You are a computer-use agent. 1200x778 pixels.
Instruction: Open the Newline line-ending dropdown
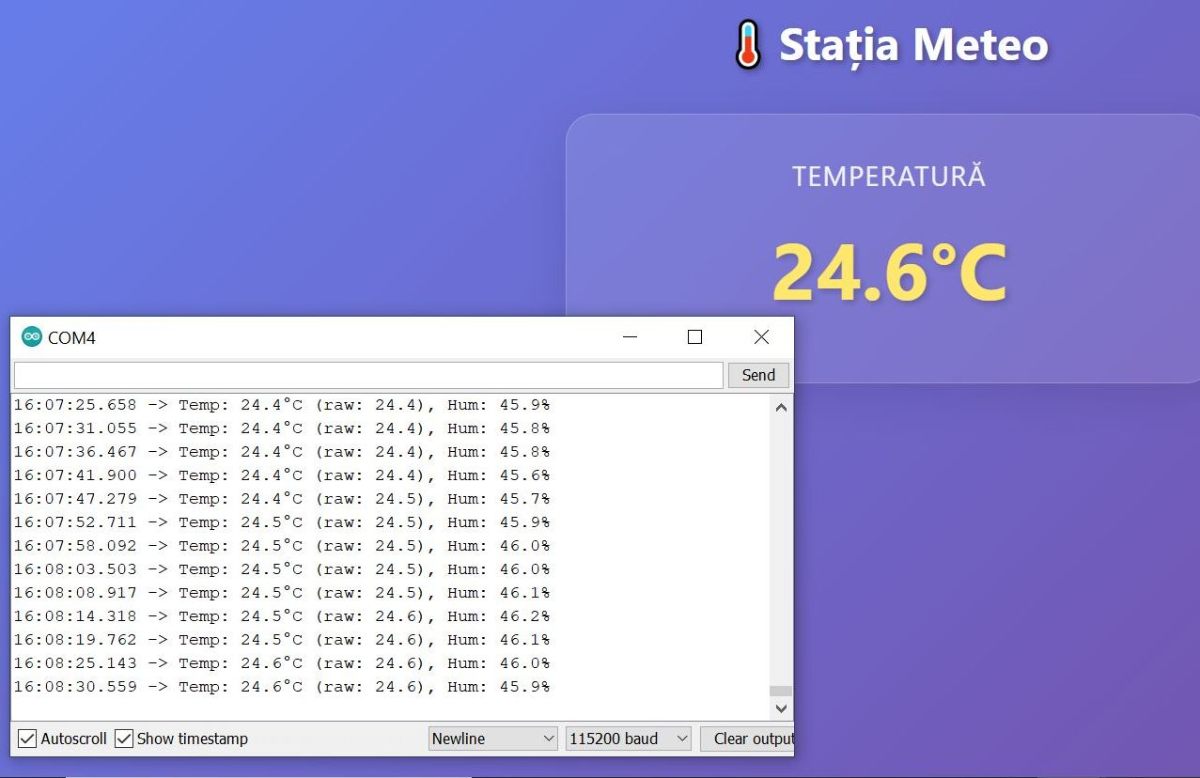pyautogui.click(x=493, y=739)
